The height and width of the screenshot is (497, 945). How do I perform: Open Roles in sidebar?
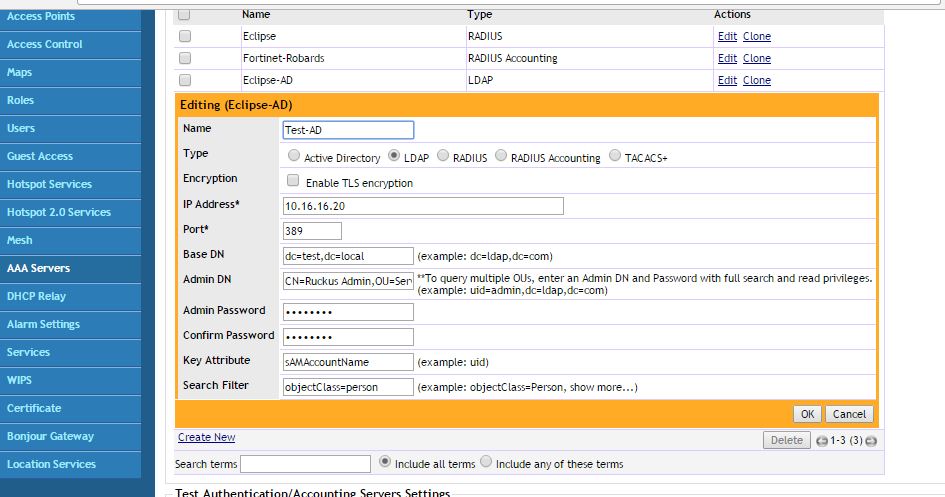pyautogui.click(x=71, y=101)
